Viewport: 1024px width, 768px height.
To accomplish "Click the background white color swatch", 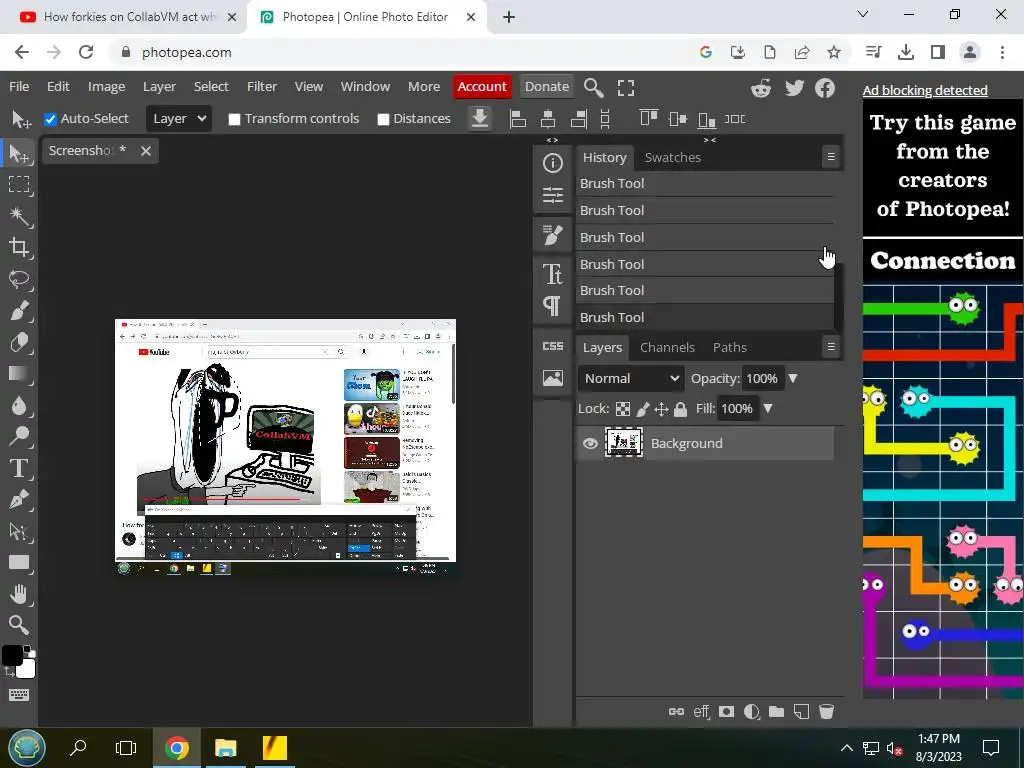I will click(28, 671).
